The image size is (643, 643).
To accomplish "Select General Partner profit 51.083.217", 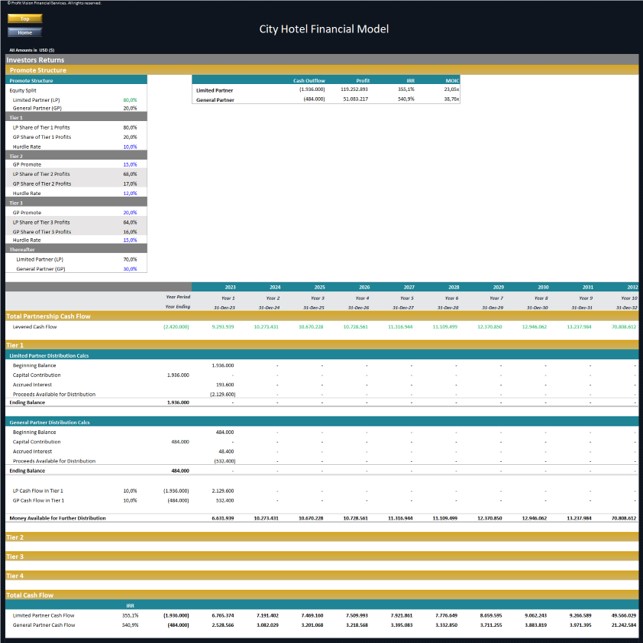I will [355, 99].
